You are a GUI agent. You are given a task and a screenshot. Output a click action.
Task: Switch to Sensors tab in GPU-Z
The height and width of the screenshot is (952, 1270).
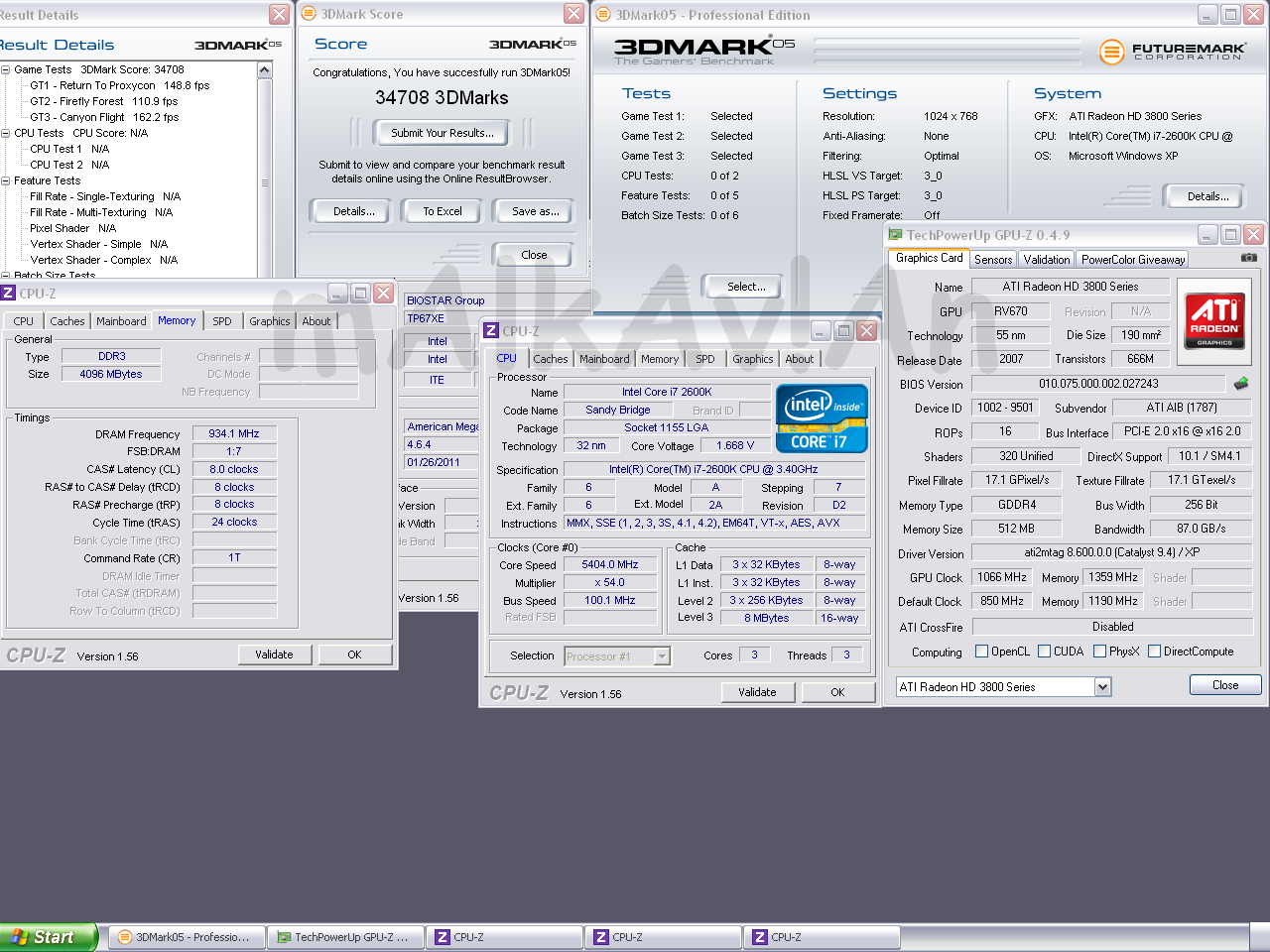(993, 260)
